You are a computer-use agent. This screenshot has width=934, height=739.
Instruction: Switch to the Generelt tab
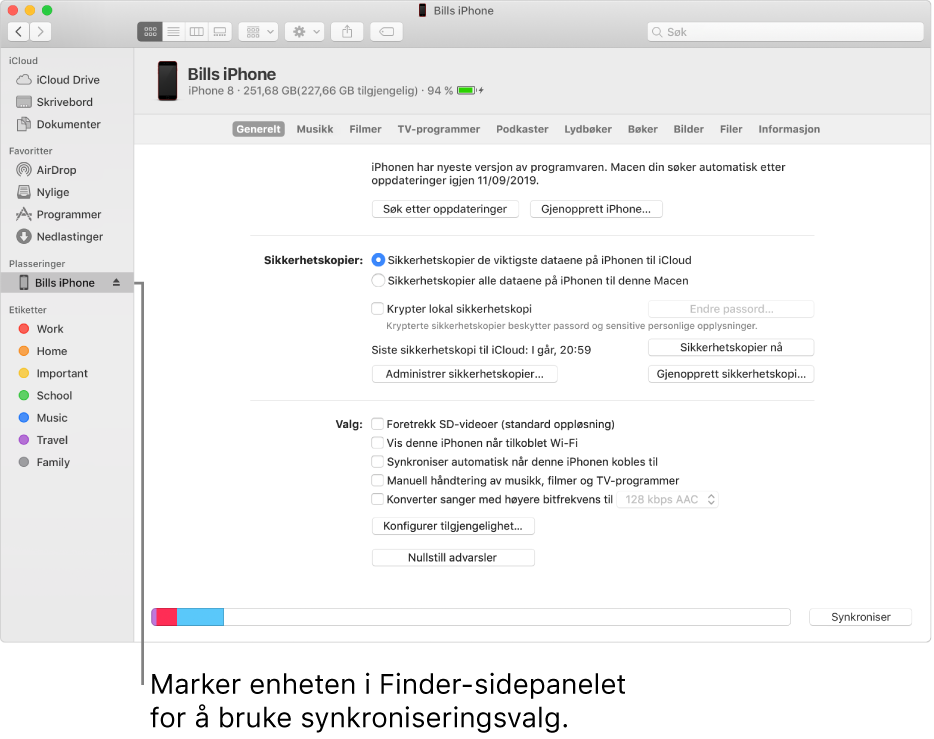tap(258, 129)
